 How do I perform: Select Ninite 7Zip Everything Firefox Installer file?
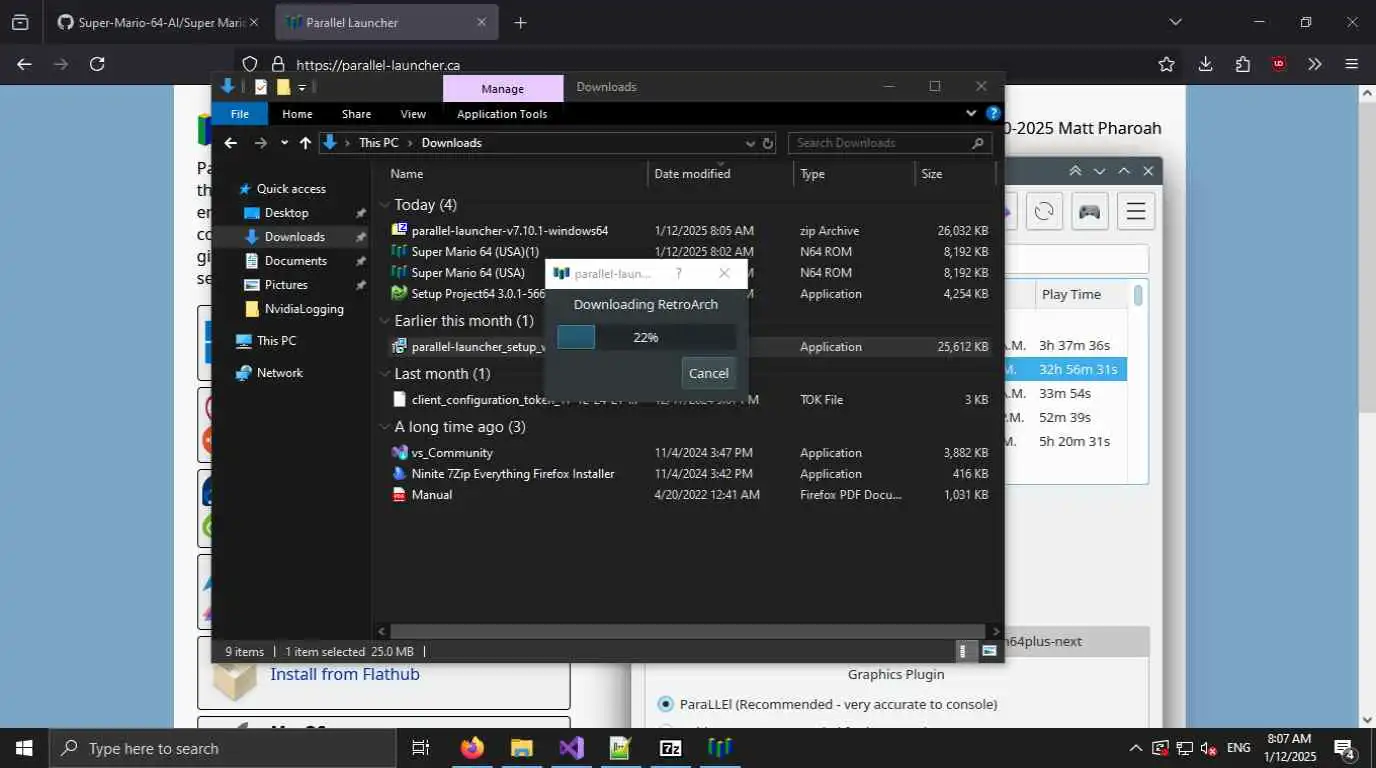pos(513,474)
